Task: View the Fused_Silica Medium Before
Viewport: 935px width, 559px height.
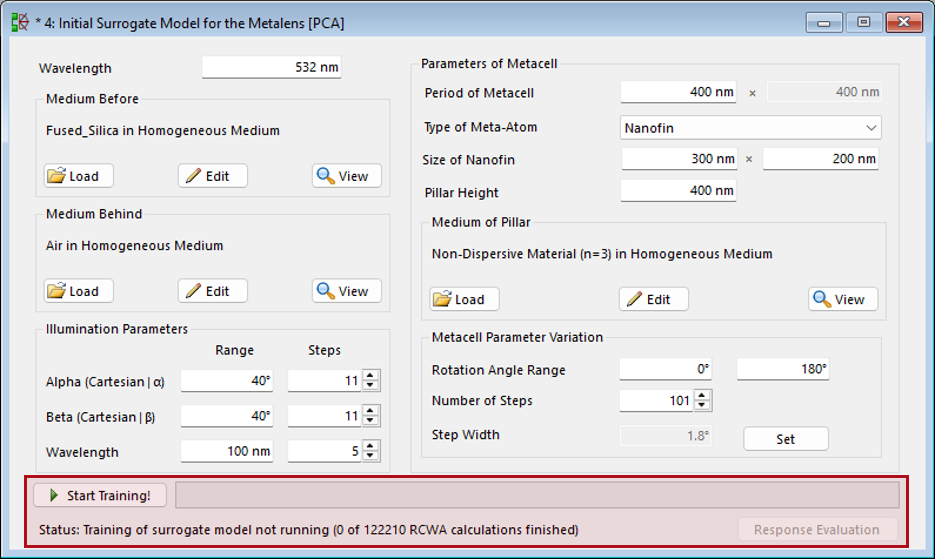Action: [x=346, y=176]
